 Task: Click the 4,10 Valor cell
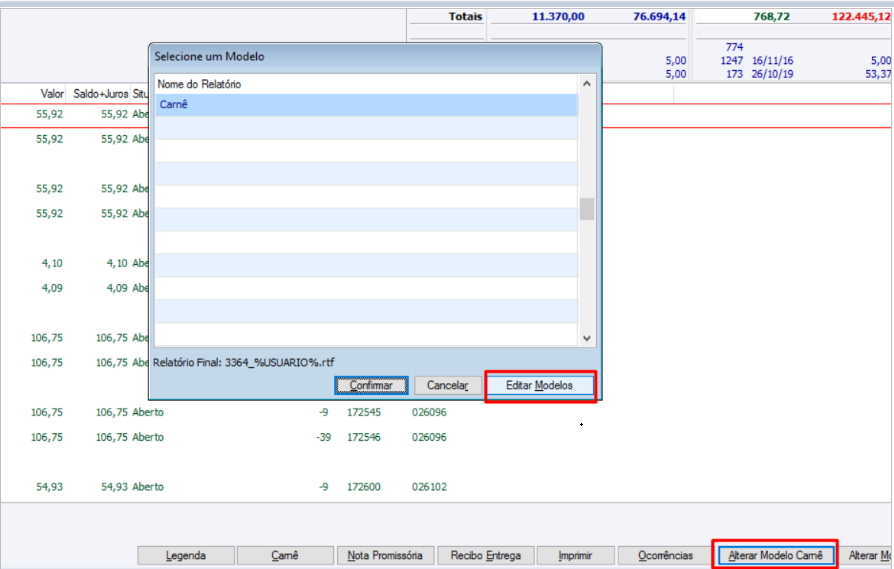(52, 263)
